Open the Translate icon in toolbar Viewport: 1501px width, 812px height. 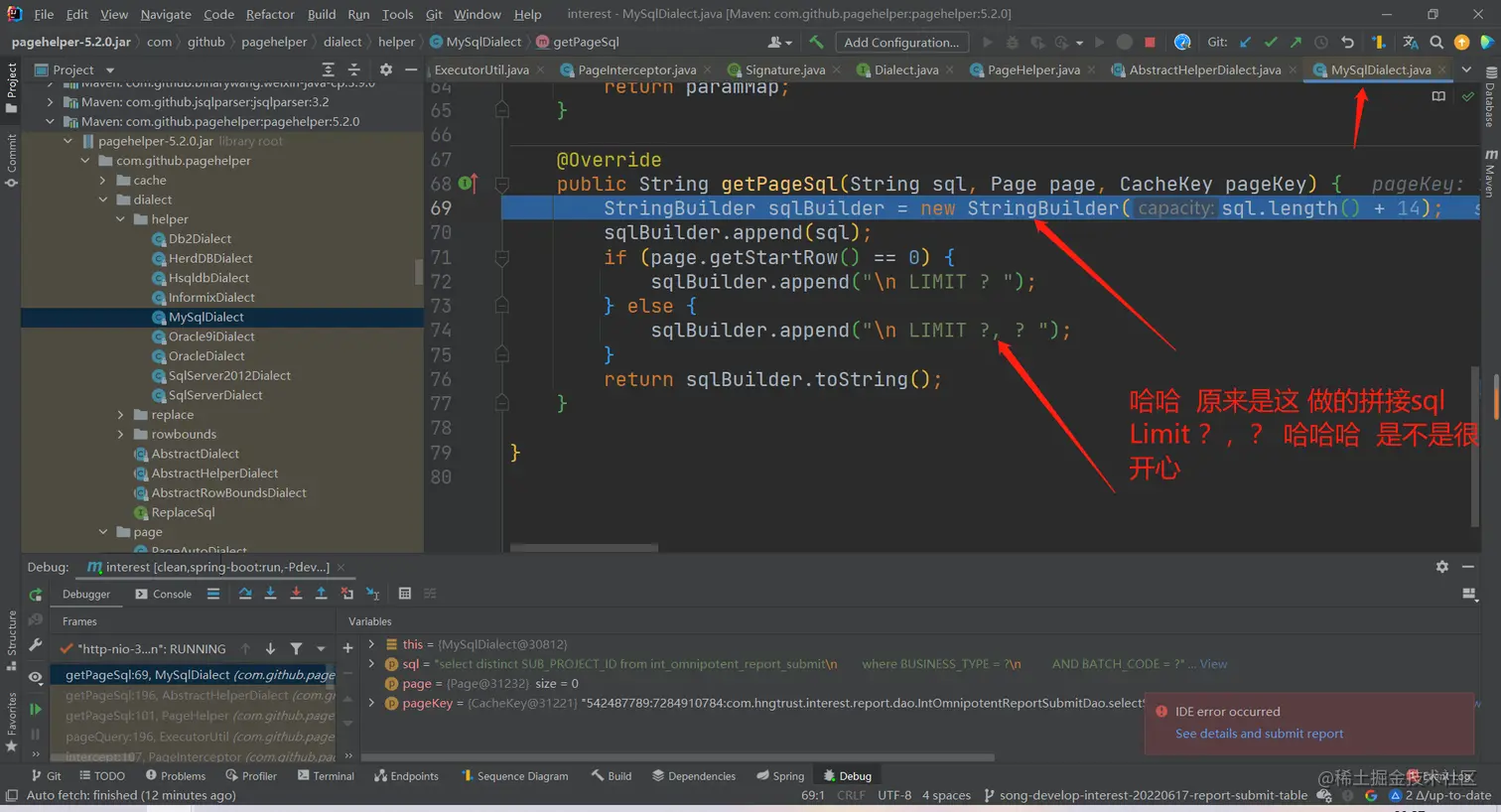click(1410, 42)
